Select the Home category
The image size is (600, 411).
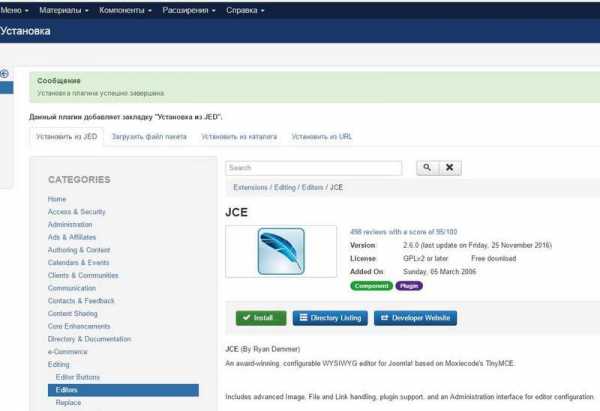coord(57,199)
